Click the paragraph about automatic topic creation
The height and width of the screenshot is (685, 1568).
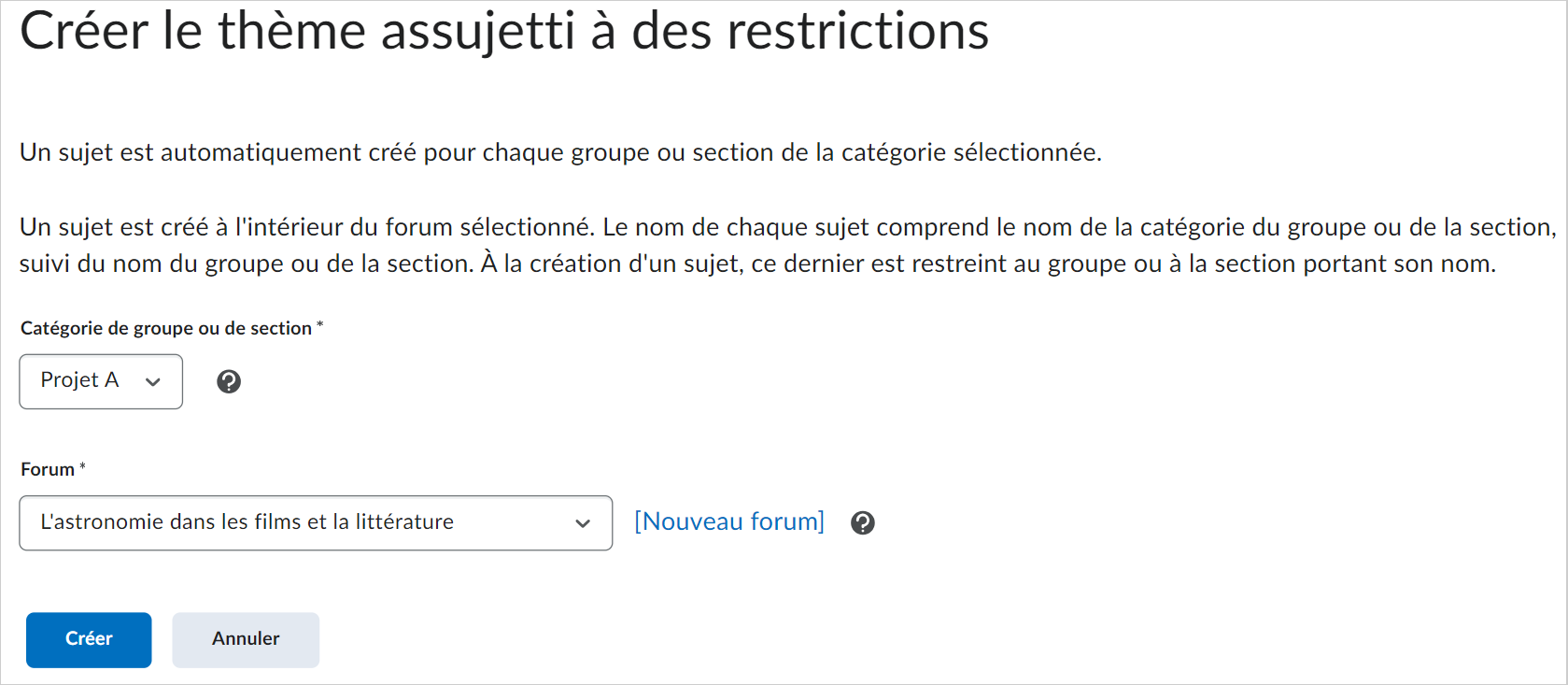[x=560, y=152]
